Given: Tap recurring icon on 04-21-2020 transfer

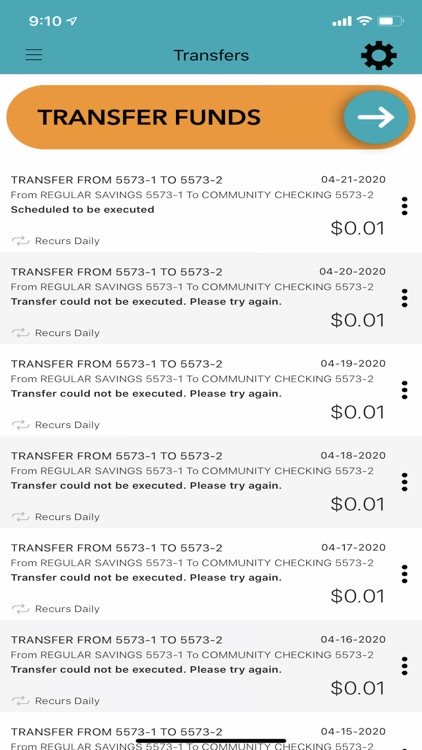Looking at the screenshot, I should tap(21, 241).
